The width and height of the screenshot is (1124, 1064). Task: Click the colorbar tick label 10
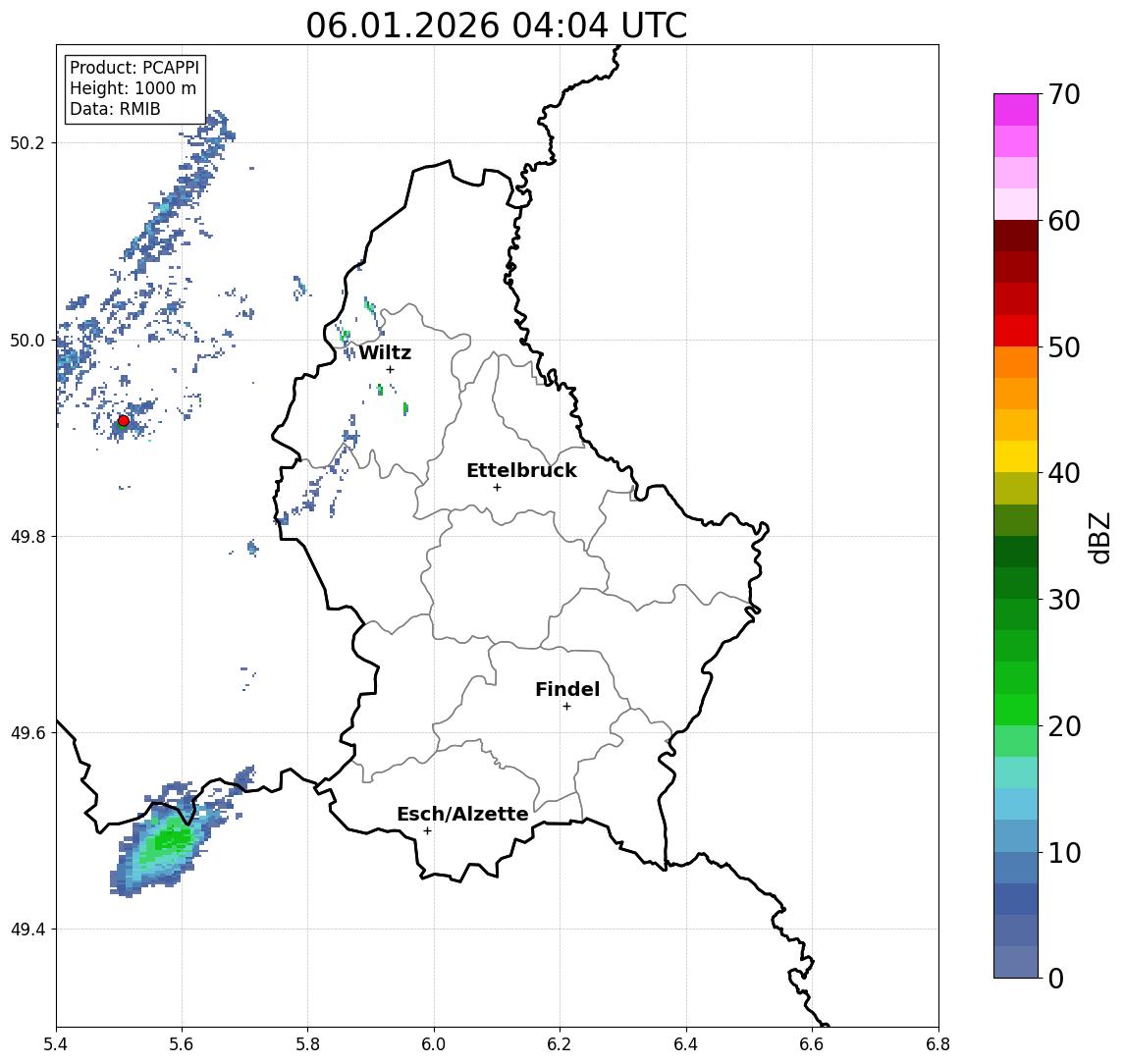click(x=1064, y=852)
